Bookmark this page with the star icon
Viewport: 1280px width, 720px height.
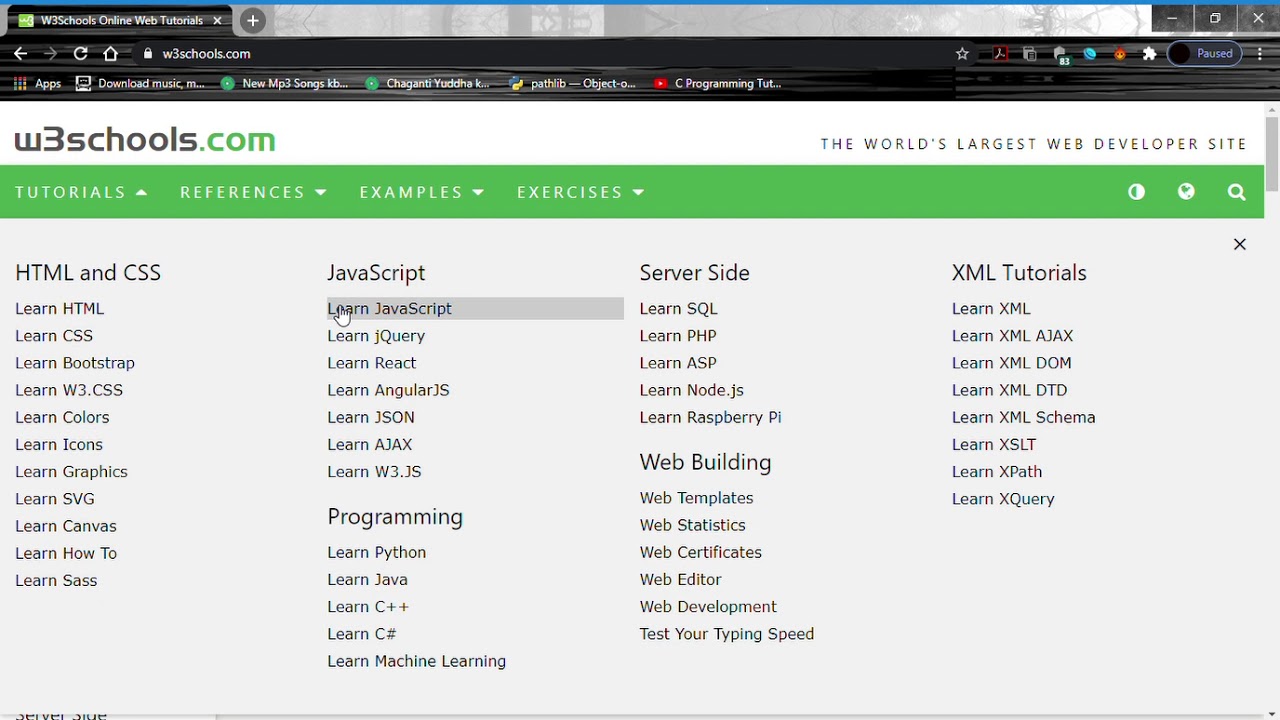pyautogui.click(x=962, y=54)
